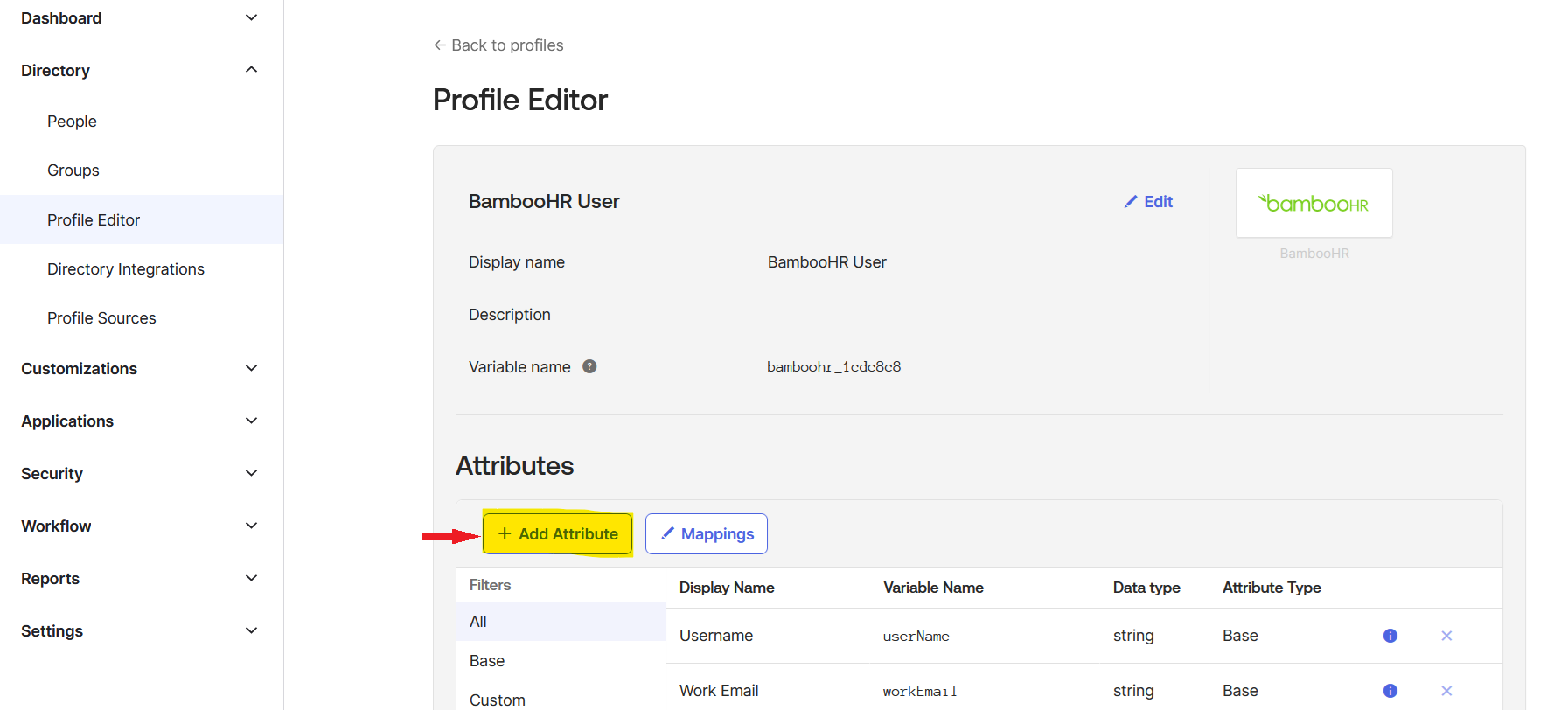Click the Variable name help icon
The image size is (1568, 710).
point(589,366)
